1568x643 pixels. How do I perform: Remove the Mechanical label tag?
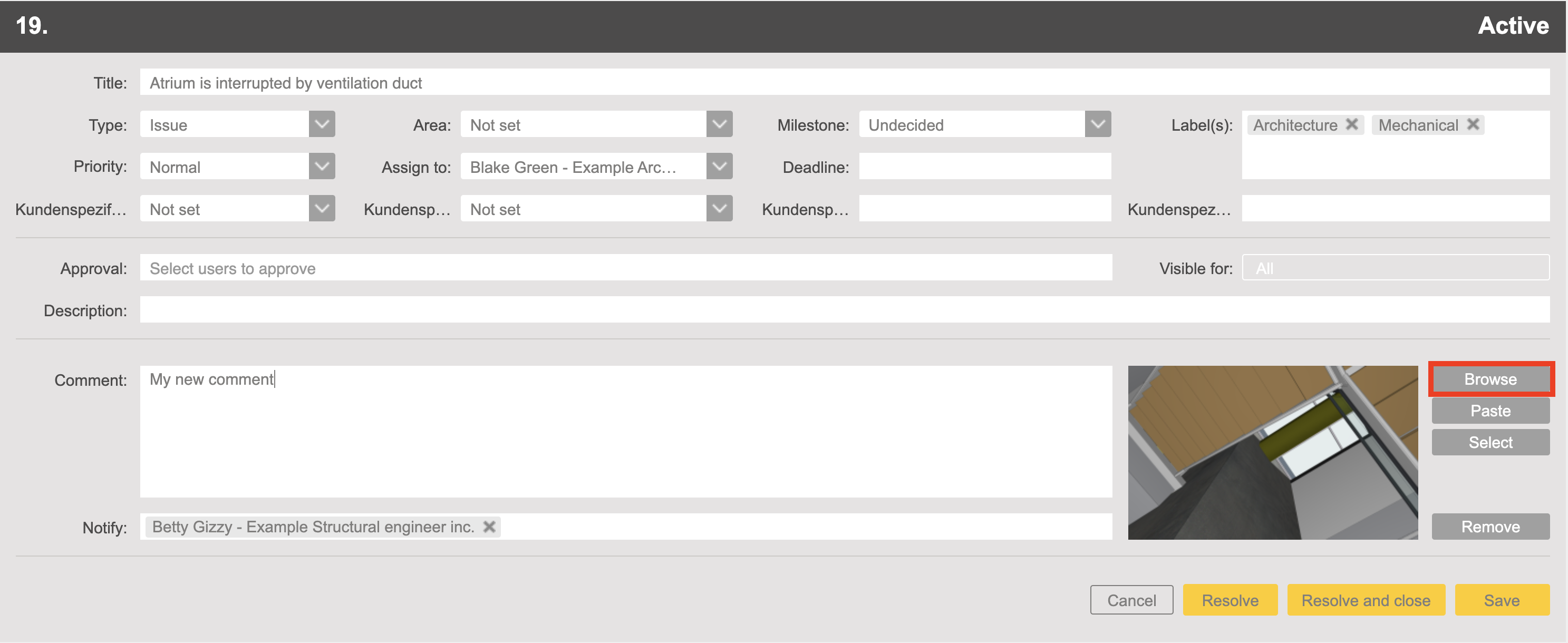(x=1473, y=124)
